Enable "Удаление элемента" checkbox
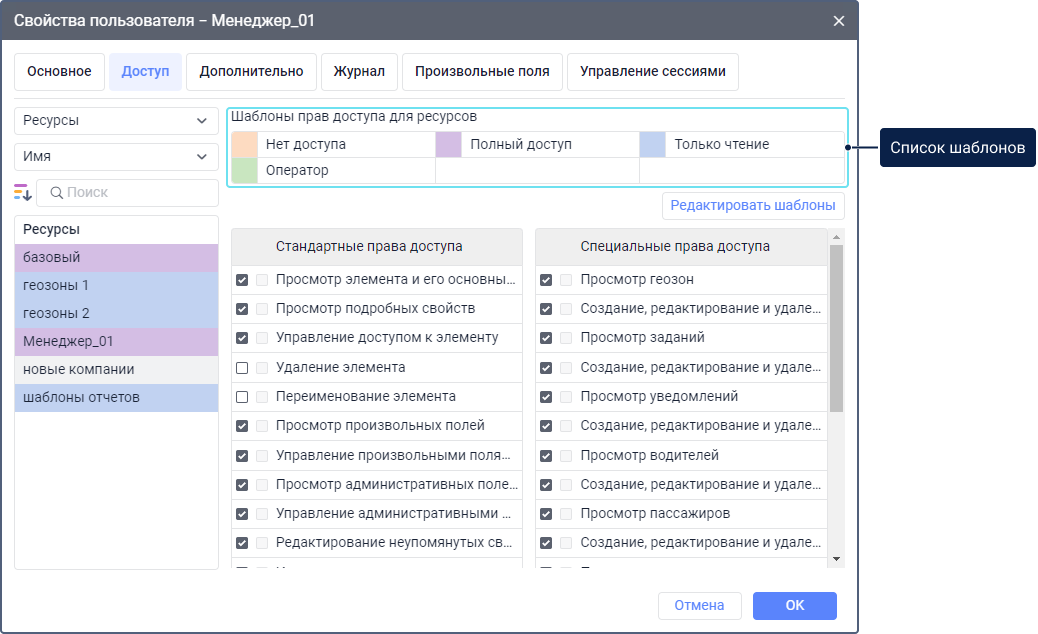The height and width of the screenshot is (634, 1038). point(242,368)
